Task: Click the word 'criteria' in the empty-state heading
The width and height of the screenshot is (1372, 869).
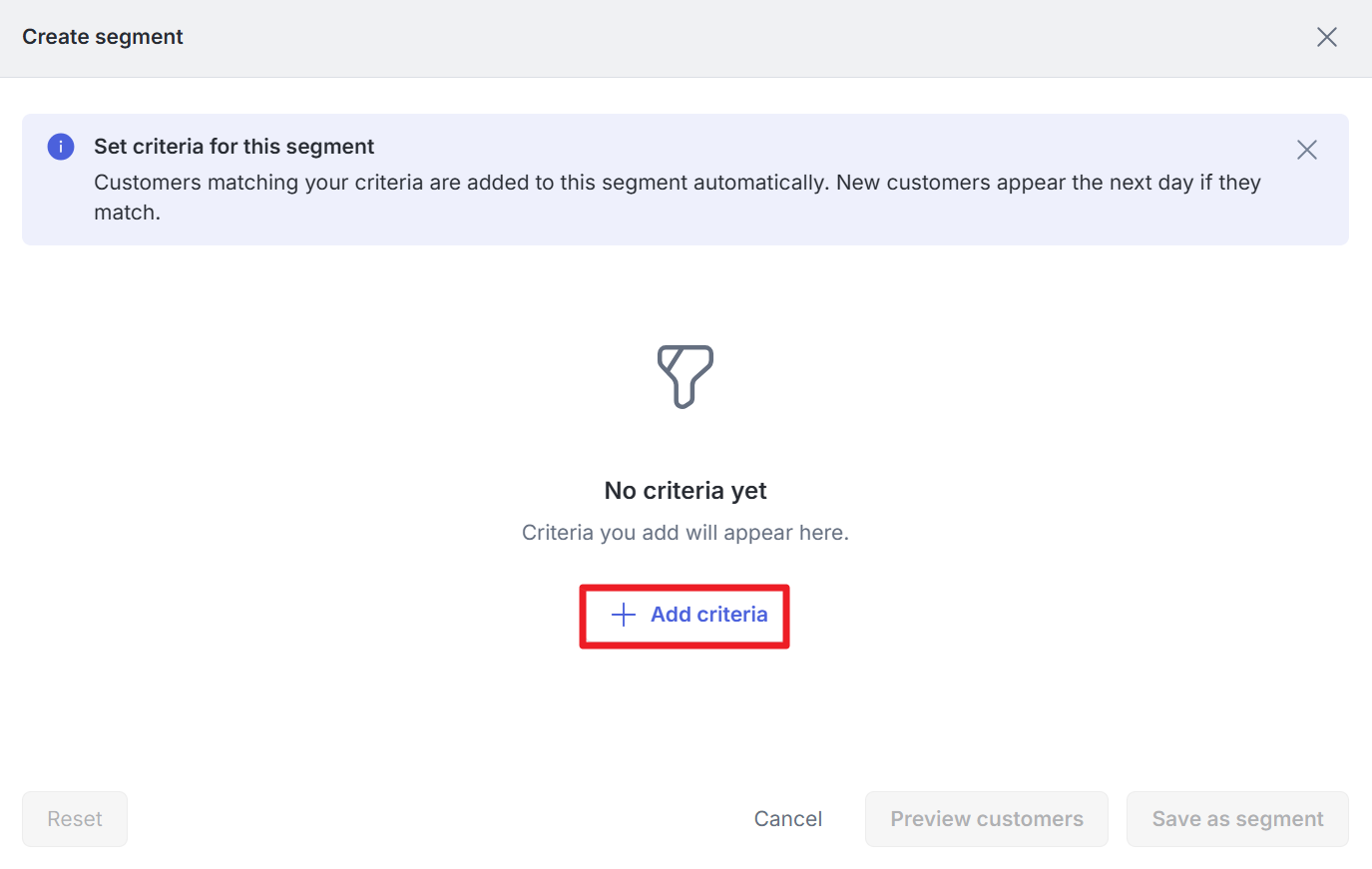Action: pyautogui.click(x=684, y=491)
